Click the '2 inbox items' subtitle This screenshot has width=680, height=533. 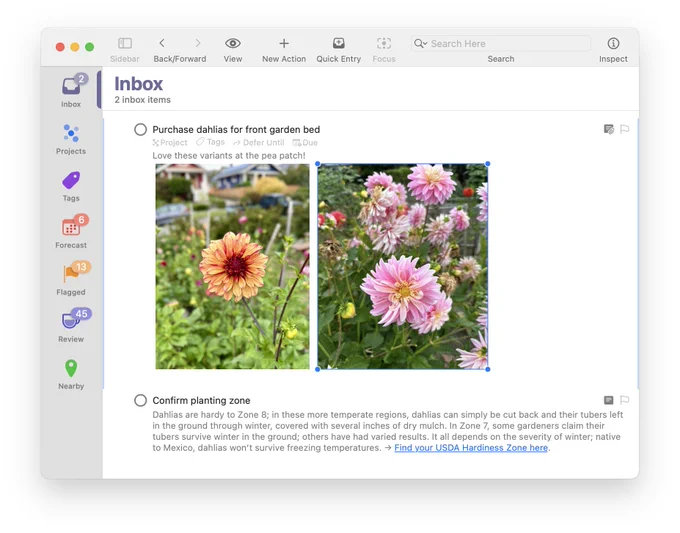tap(143, 100)
